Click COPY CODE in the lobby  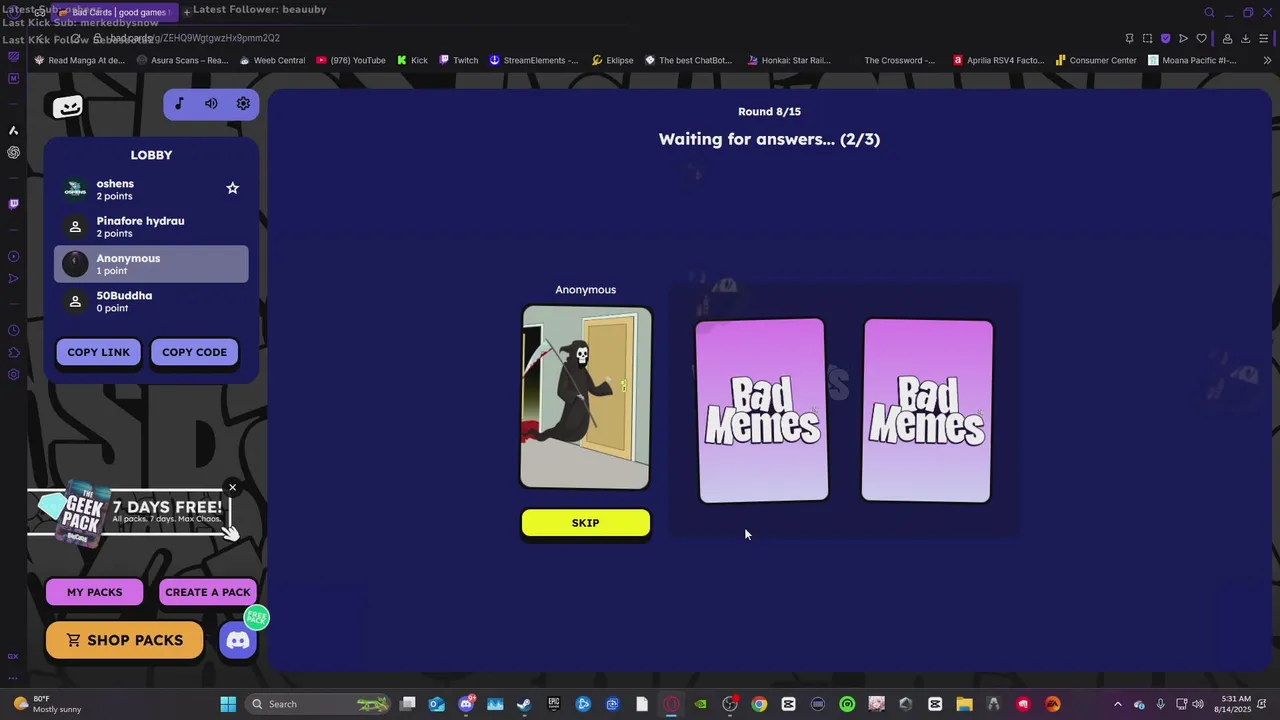point(194,352)
